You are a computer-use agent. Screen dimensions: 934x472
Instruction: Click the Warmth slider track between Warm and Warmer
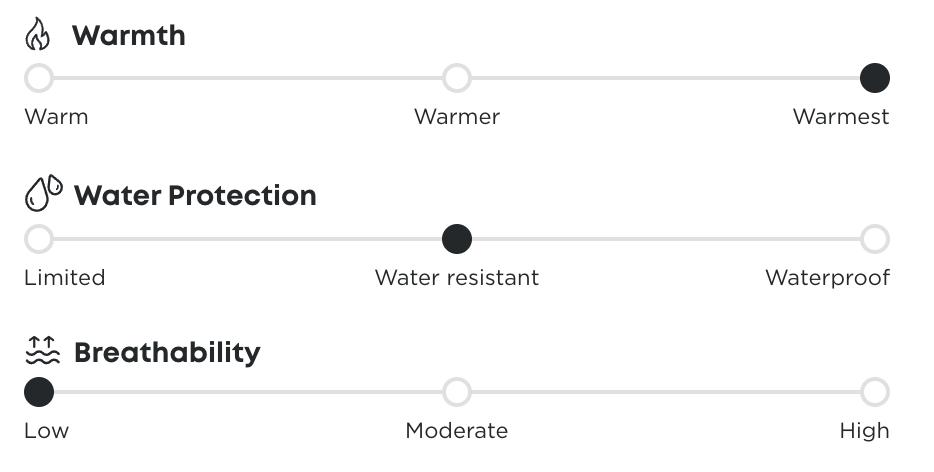click(x=248, y=77)
